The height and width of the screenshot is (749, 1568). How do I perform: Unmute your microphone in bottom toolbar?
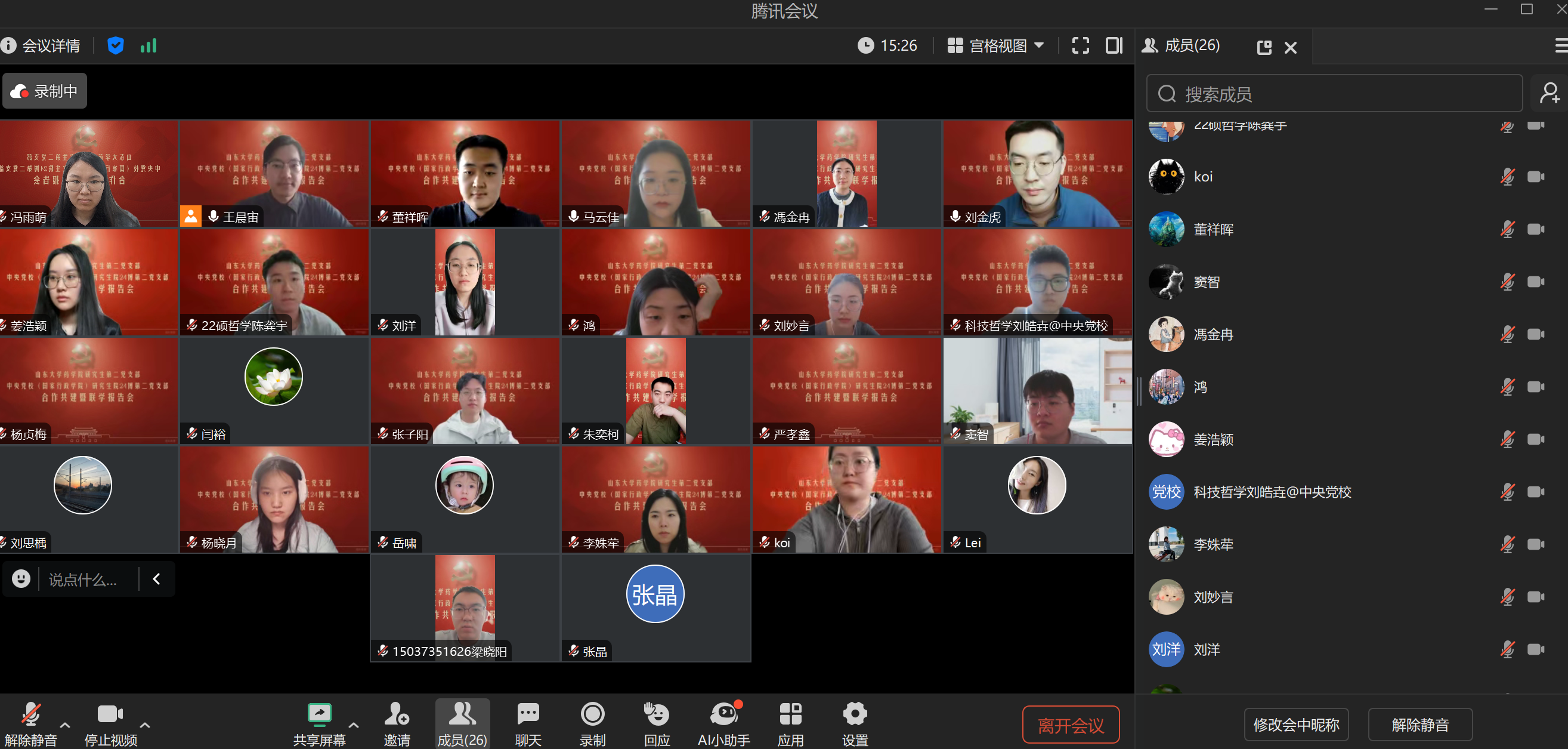[x=30, y=714]
